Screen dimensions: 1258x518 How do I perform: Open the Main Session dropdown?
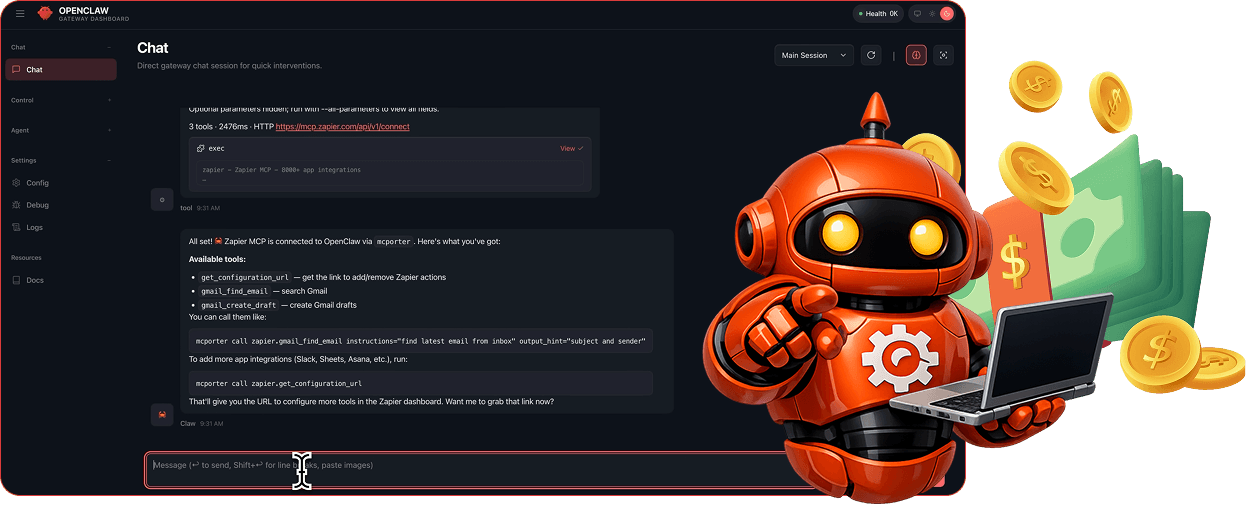[814, 55]
